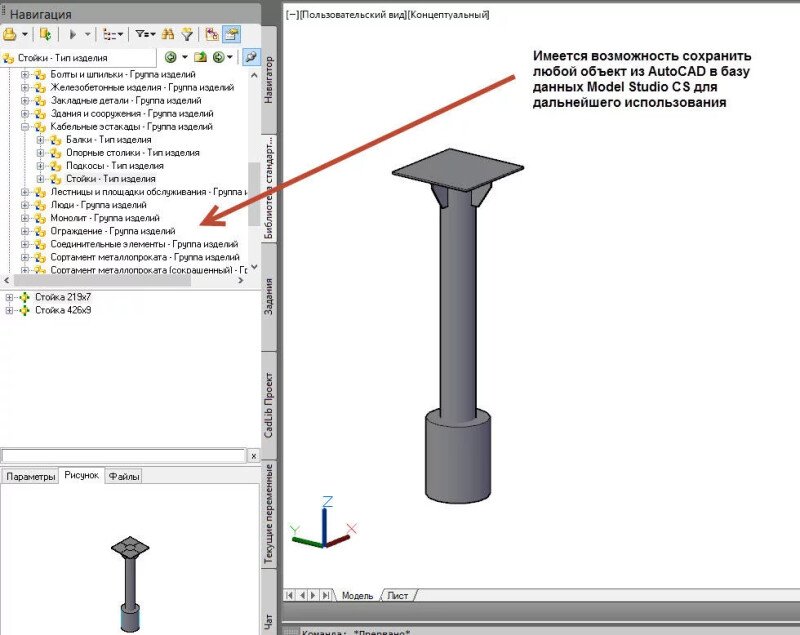The height and width of the screenshot is (635, 800).
Task: Click the green back navigation arrow icon
Action: click(x=171, y=57)
